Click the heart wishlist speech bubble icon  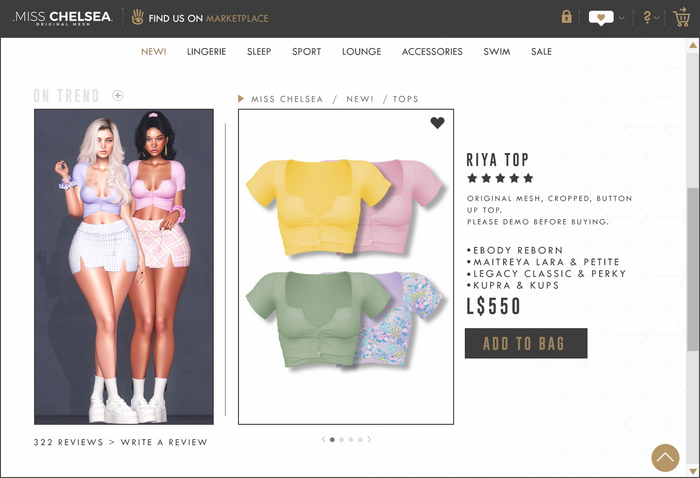click(601, 18)
